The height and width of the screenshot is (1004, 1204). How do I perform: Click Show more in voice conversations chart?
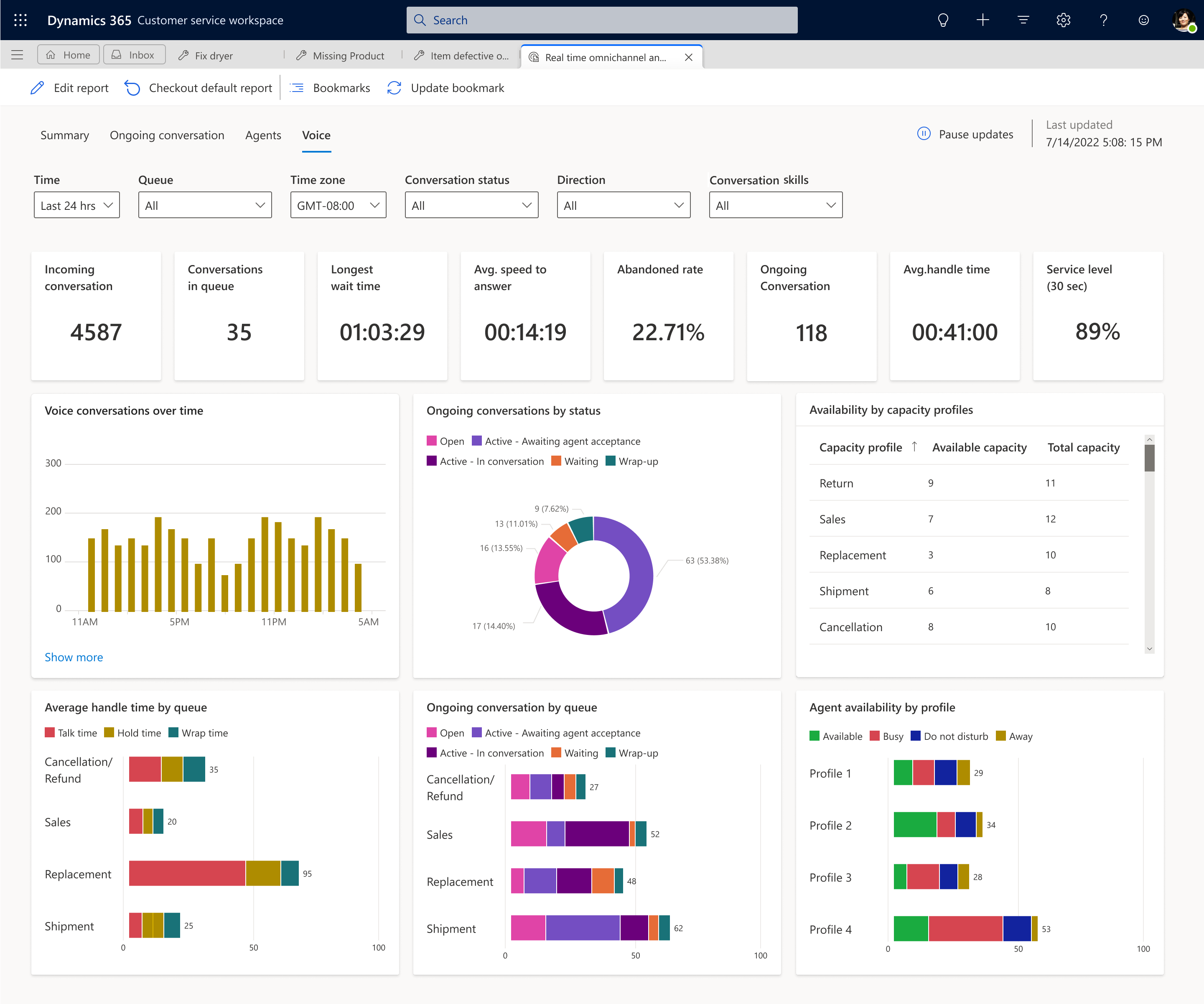(75, 657)
